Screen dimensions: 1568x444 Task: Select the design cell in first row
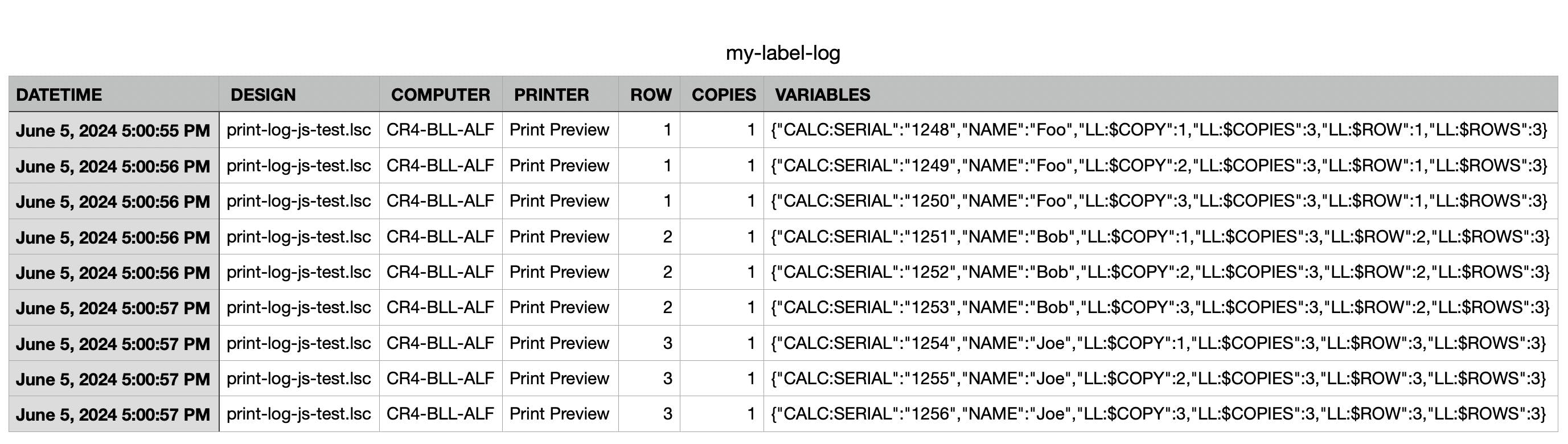(x=298, y=130)
